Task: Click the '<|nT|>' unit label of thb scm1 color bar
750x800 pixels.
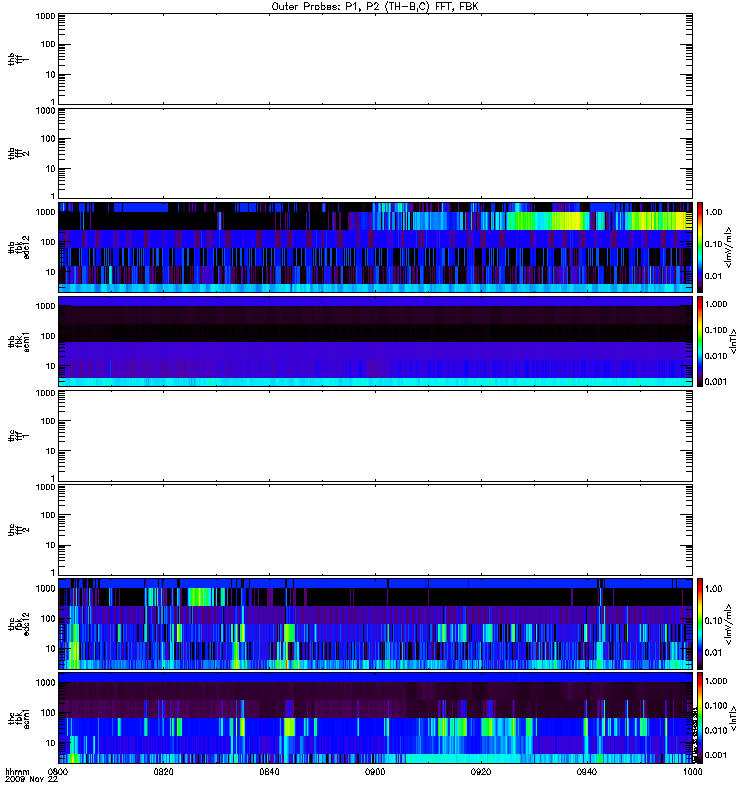Action: [x=733, y=342]
